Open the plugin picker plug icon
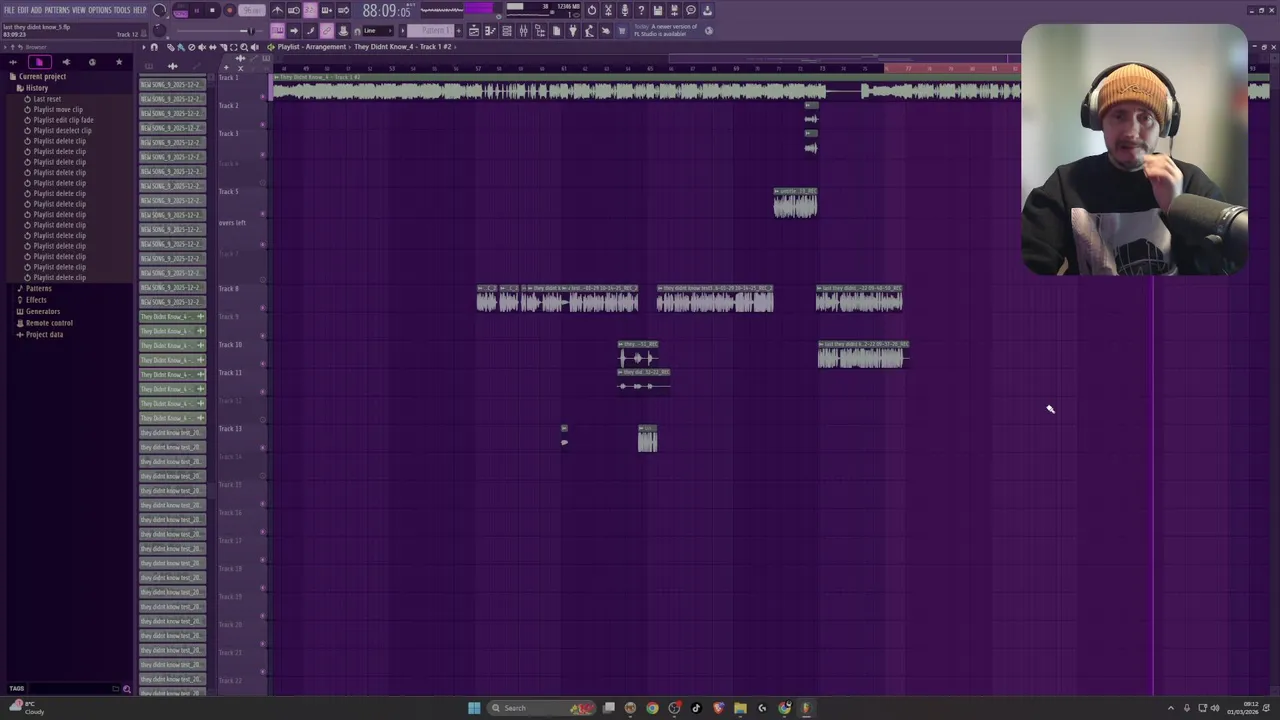The width and height of the screenshot is (1280, 720). (573, 31)
